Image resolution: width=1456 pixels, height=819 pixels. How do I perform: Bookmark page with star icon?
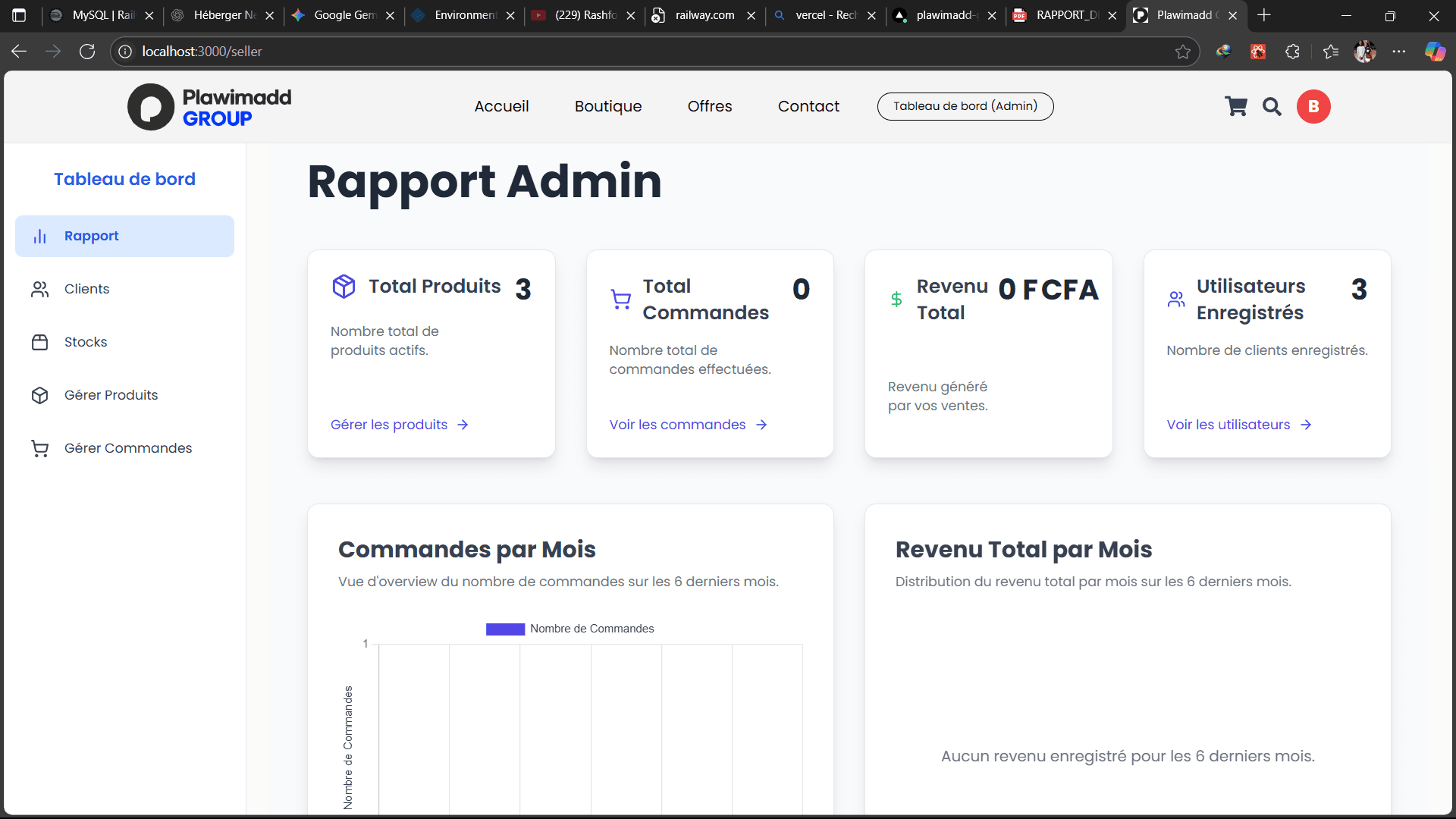click(x=1182, y=52)
